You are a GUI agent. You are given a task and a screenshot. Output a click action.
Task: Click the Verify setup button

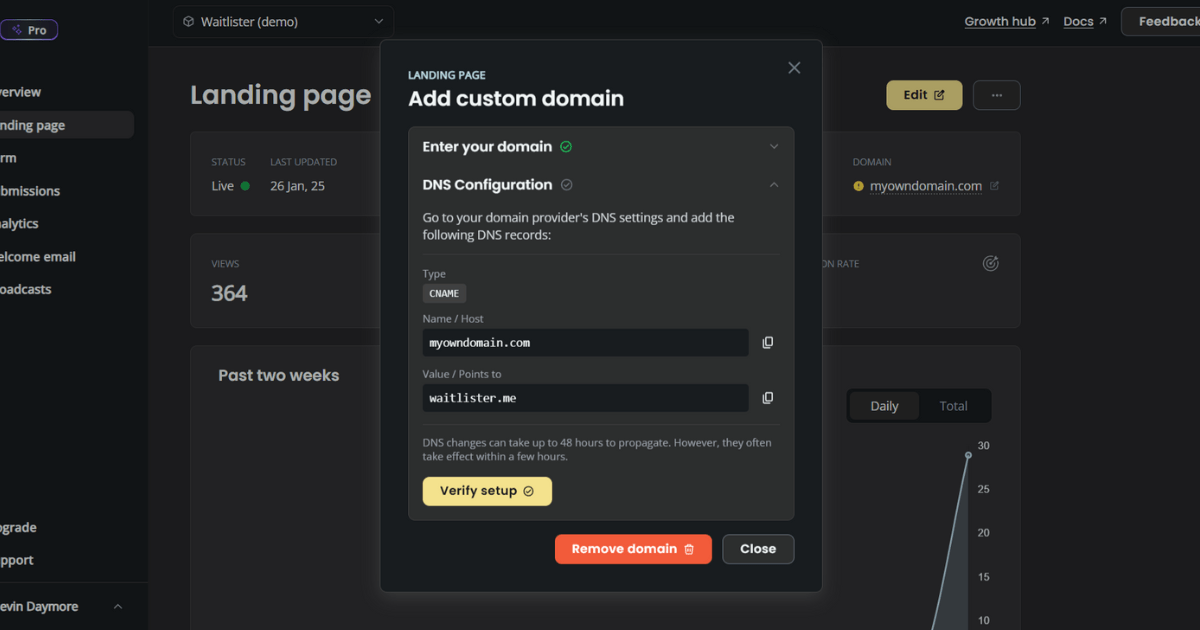point(487,491)
